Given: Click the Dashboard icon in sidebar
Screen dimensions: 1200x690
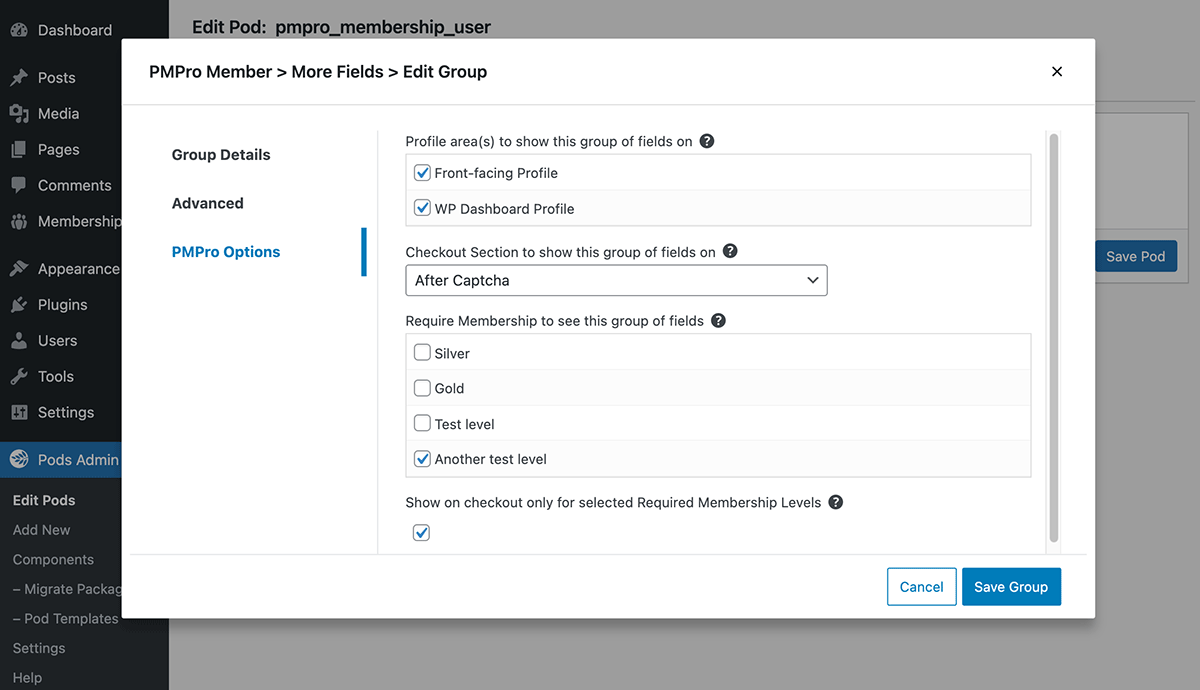Looking at the screenshot, I should 19,30.
